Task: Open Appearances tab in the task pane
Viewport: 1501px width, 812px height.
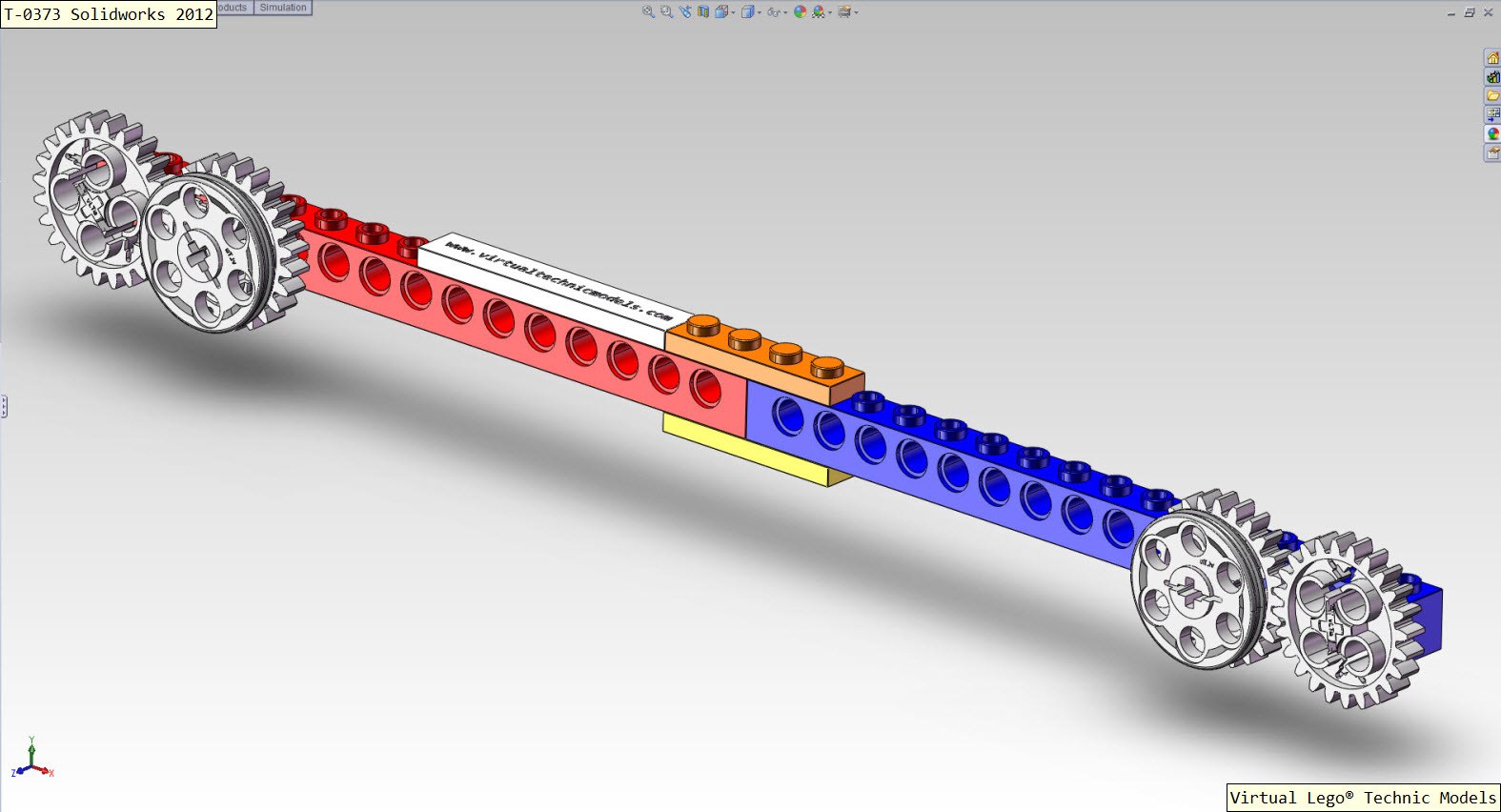Action: 1492,133
